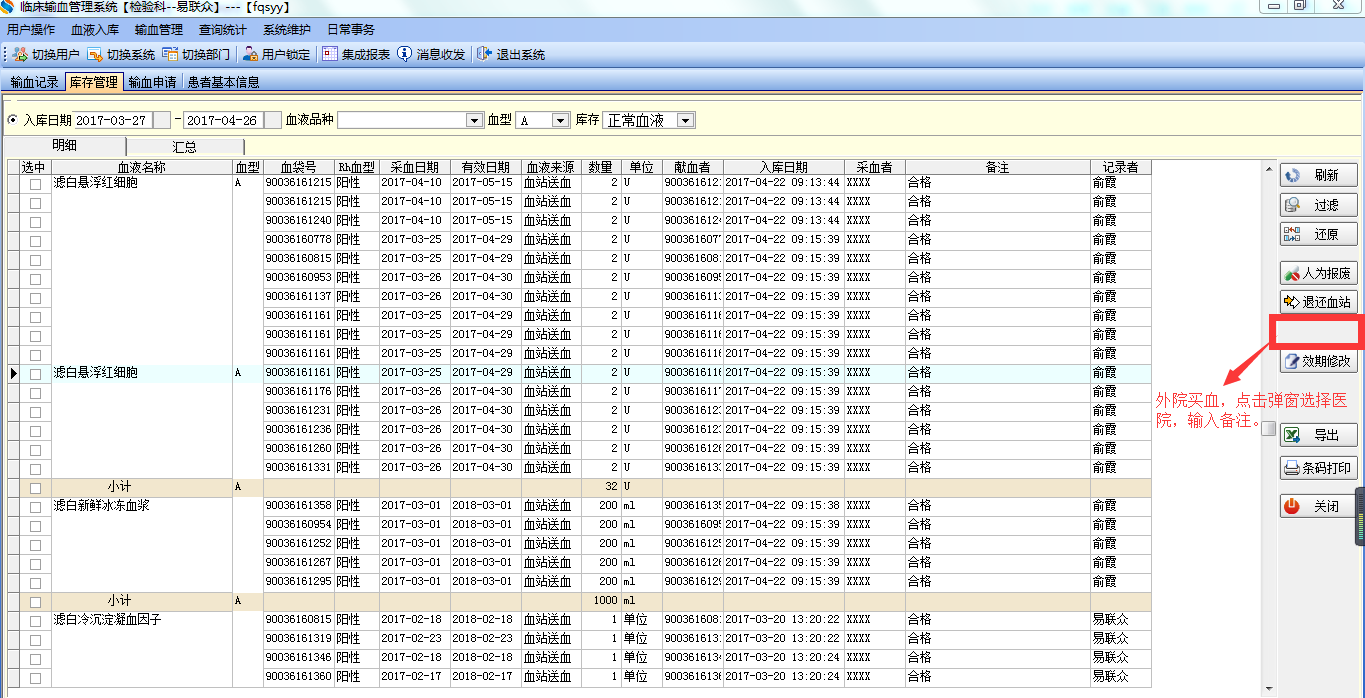
Task: Click the subtotal quantity 1000 cell
Action: (x=601, y=601)
